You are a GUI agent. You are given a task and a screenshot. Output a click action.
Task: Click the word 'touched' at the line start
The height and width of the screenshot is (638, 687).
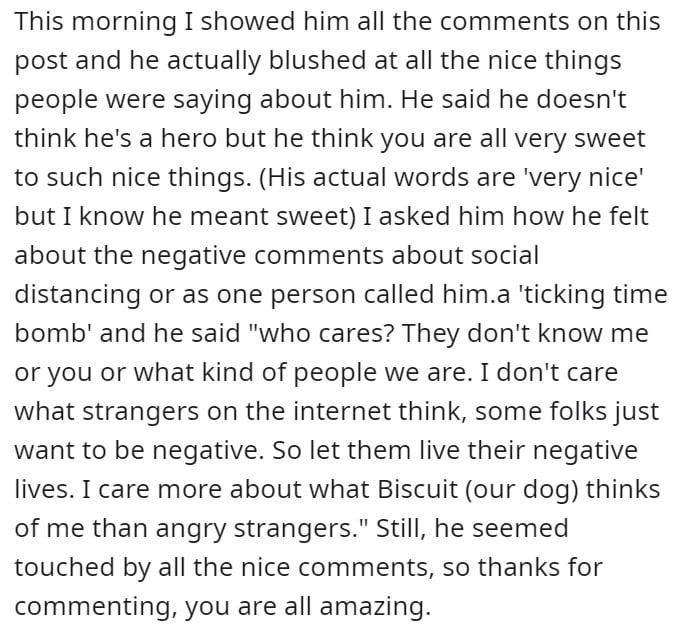tap(65, 567)
